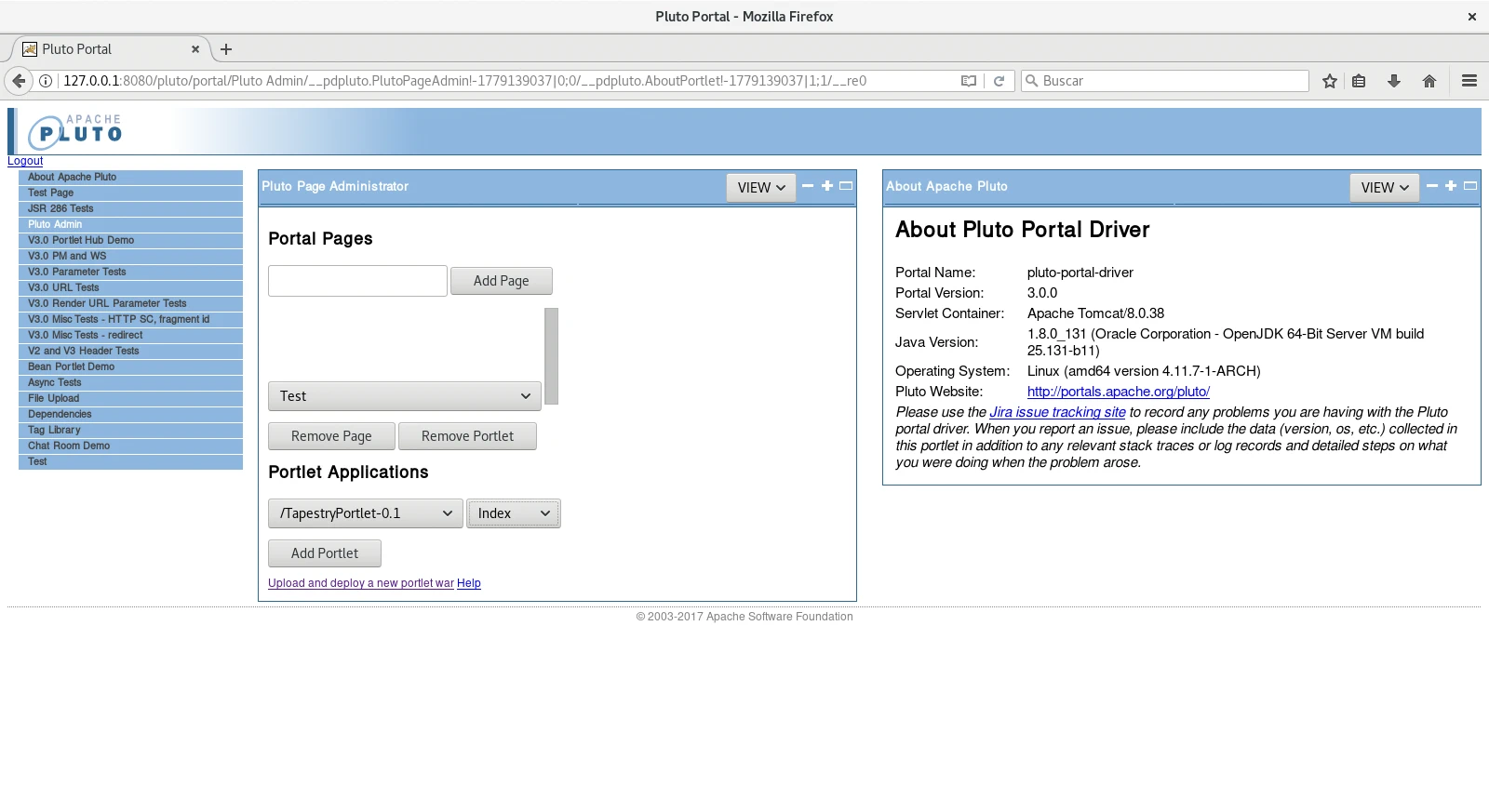Expand the Index portlet dropdown
The height and width of the screenshot is (812, 1489).
click(x=513, y=513)
